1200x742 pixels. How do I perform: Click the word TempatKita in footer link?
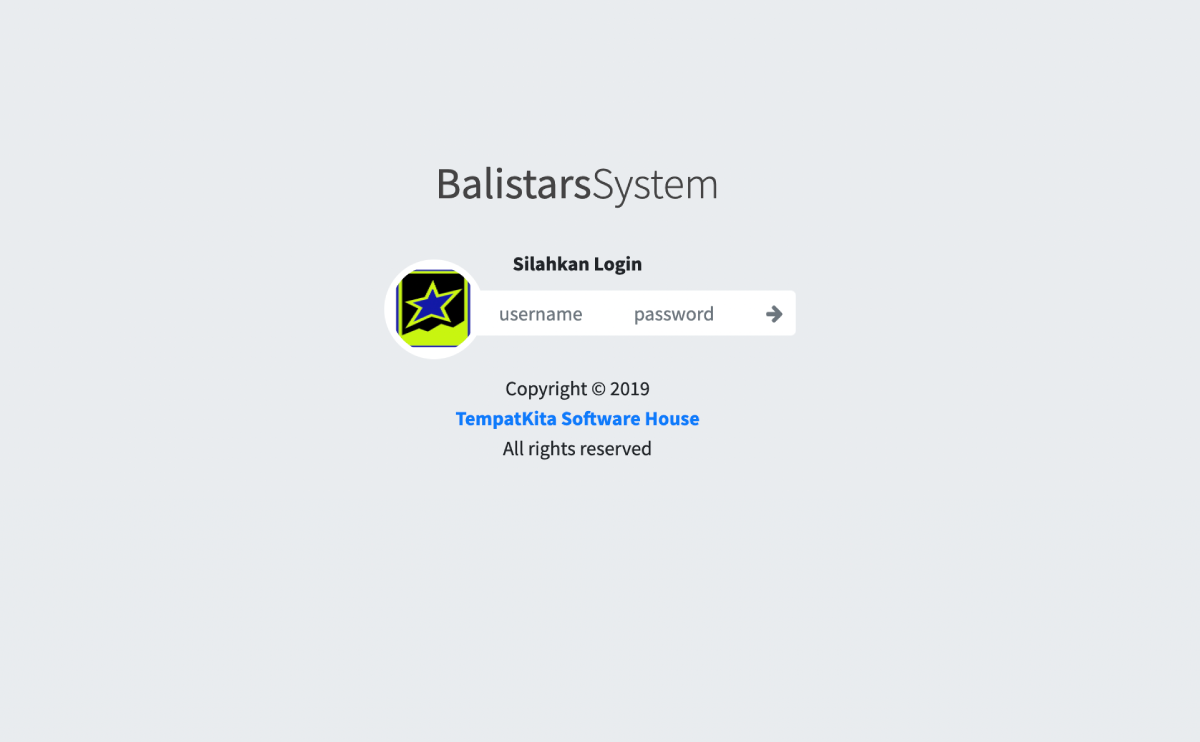point(506,419)
